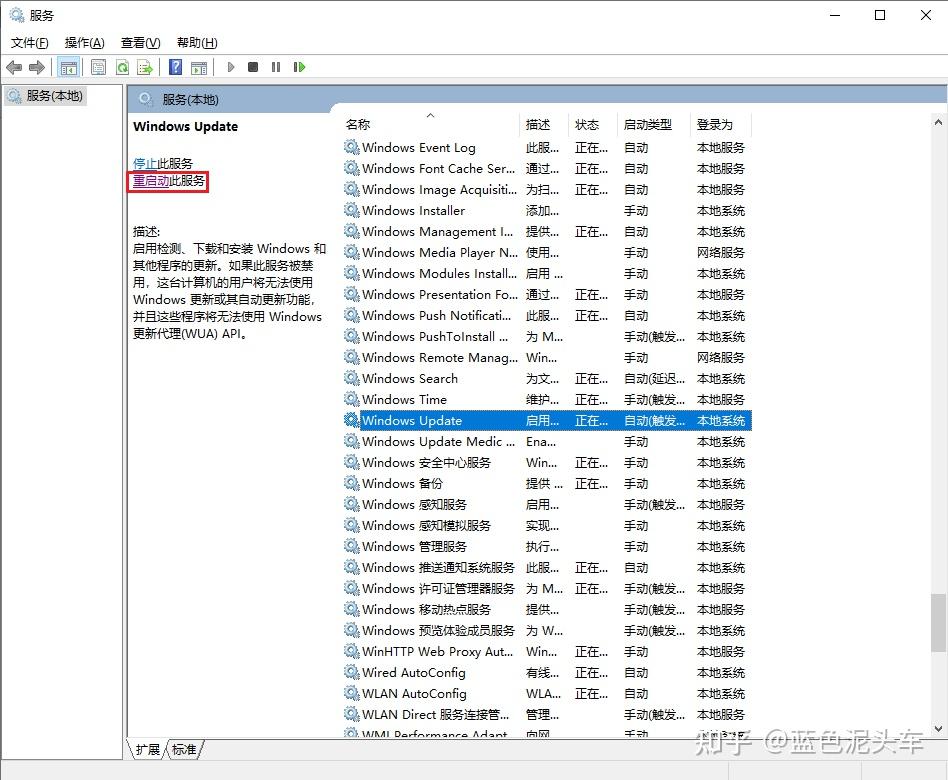
Task: Sort by the 启动类型 column header
Action: [654, 125]
